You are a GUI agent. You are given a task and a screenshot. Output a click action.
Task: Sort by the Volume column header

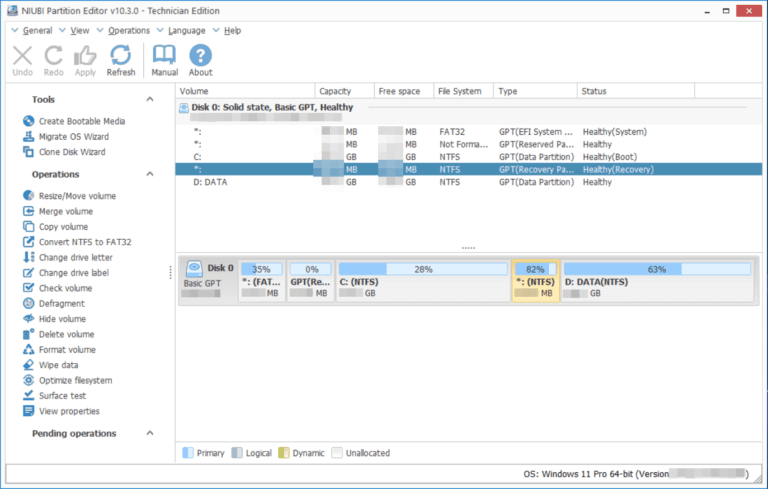click(245, 91)
